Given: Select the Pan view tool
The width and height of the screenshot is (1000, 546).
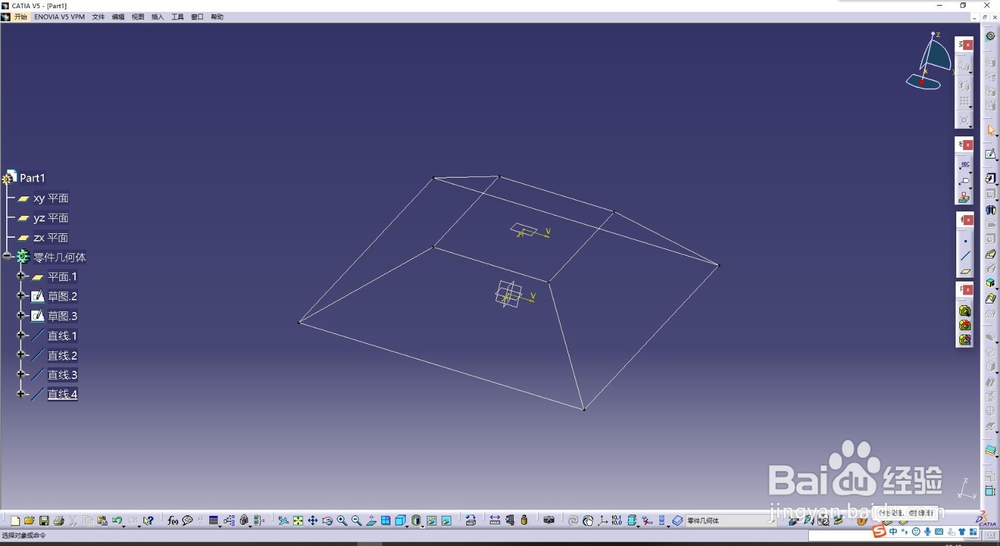Looking at the screenshot, I should coord(312,520).
